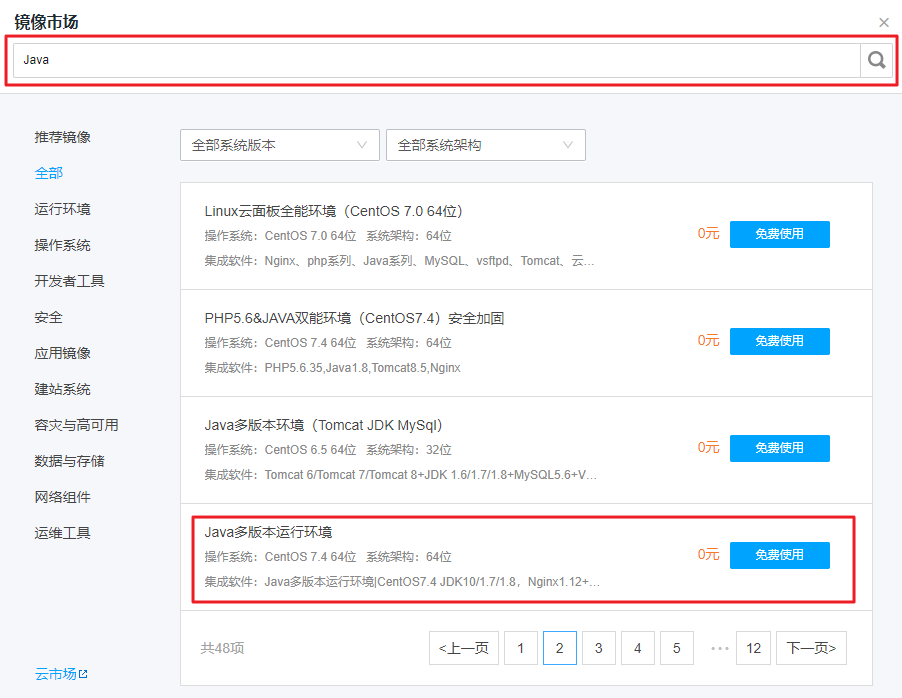
Task: Click the 0元 price of Java多版本运行环境
Action: pos(708,555)
